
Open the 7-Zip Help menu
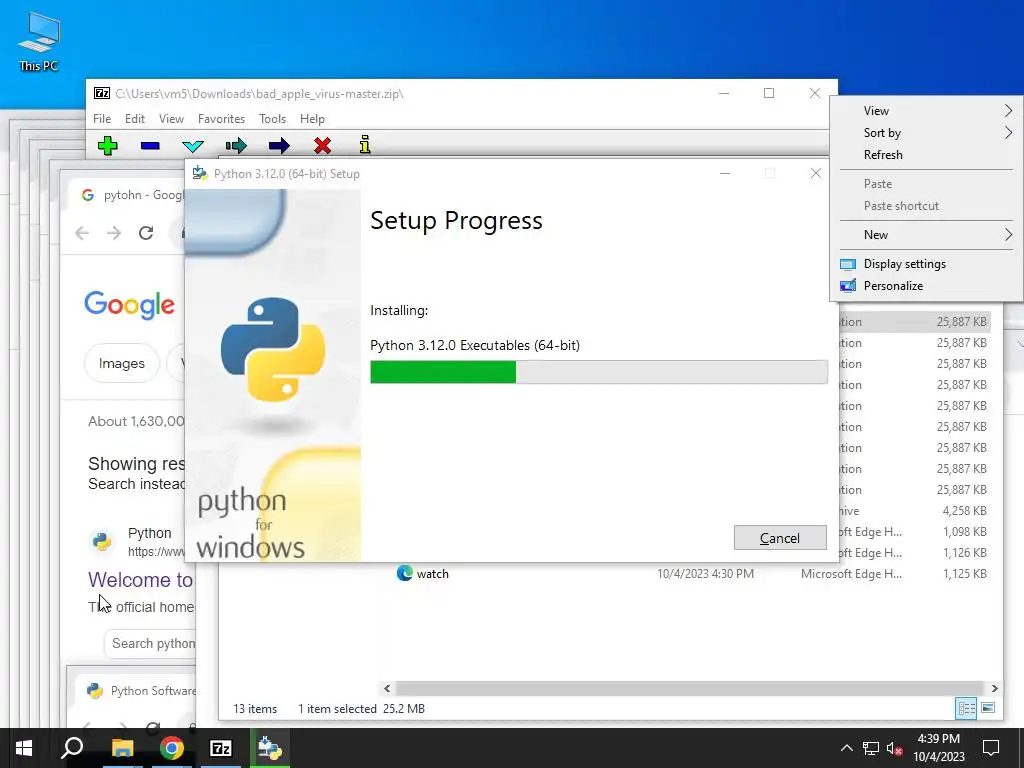312,119
